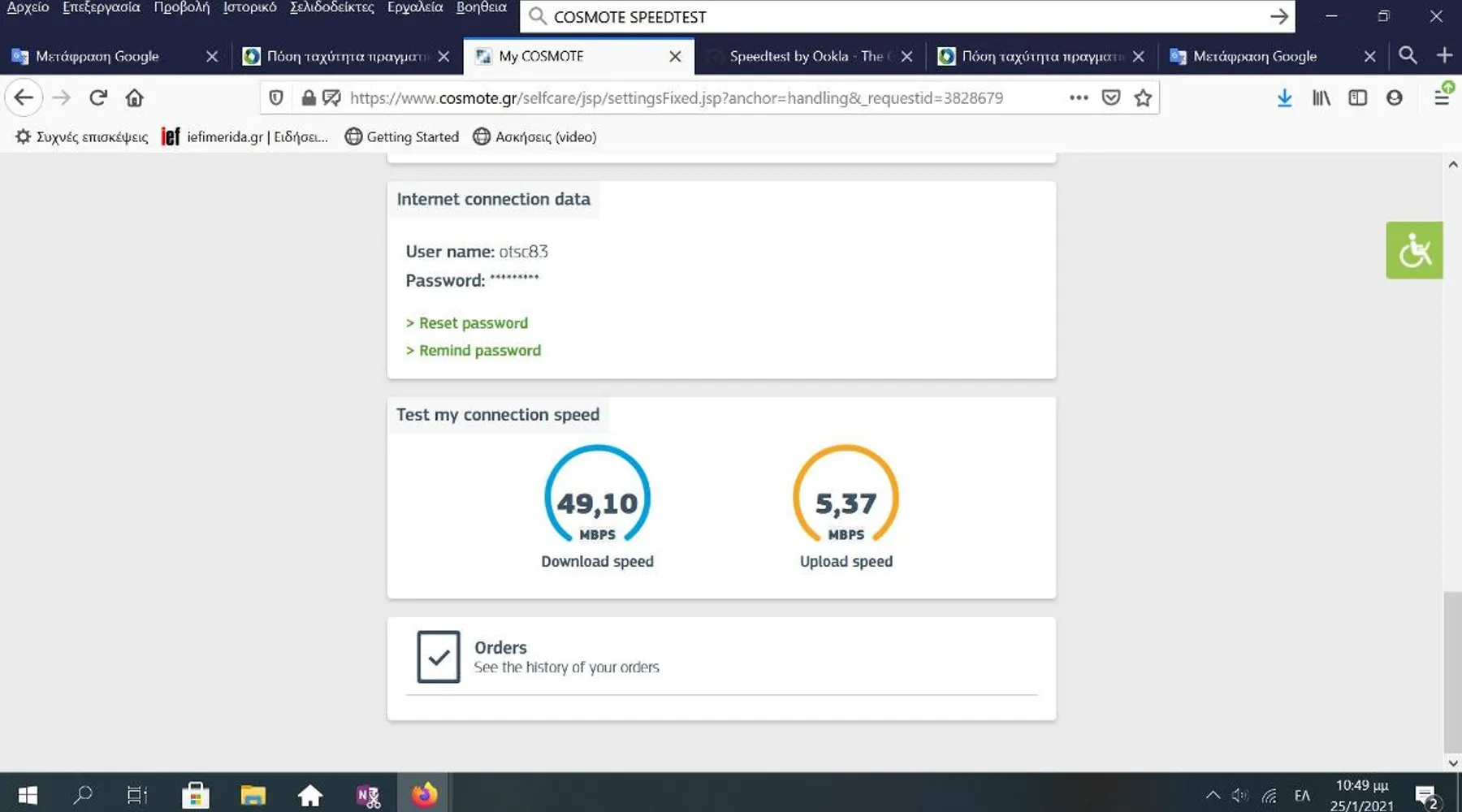Open the Library bookmarks and history icon
Screen dimensions: 1462x812
tap(1321, 98)
